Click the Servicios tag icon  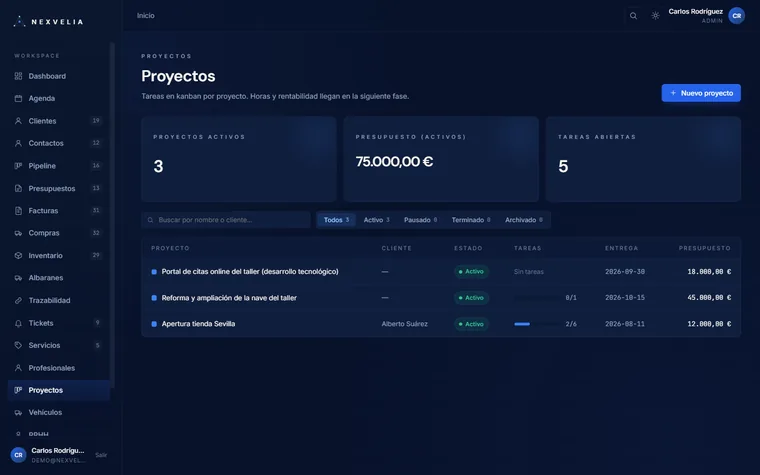[18, 345]
